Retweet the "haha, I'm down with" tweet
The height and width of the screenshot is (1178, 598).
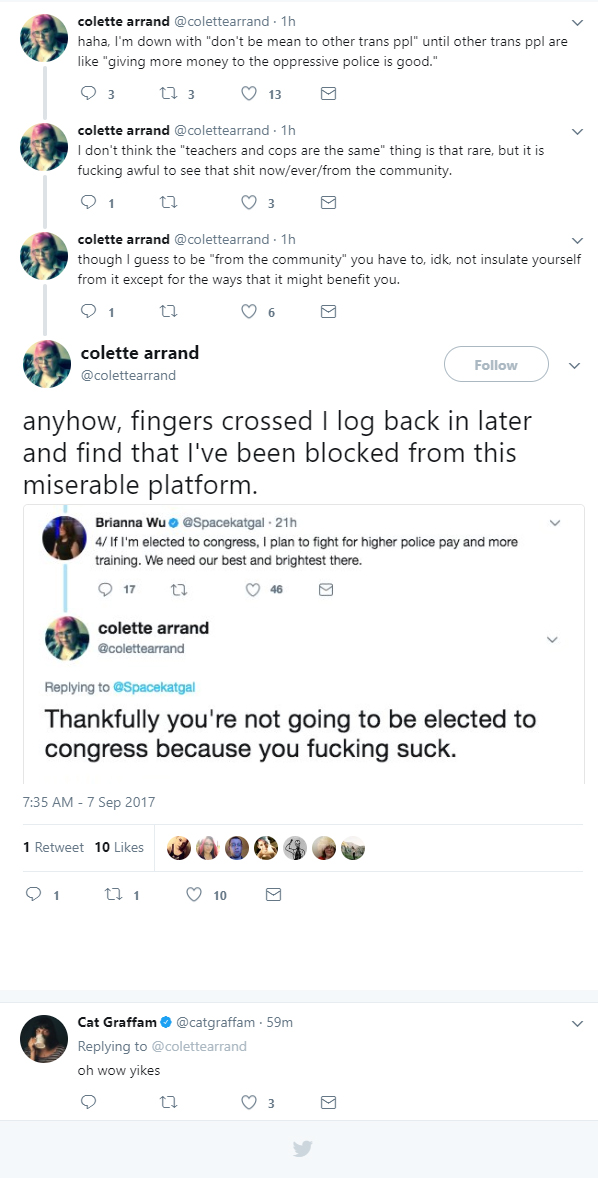point(168,94)
